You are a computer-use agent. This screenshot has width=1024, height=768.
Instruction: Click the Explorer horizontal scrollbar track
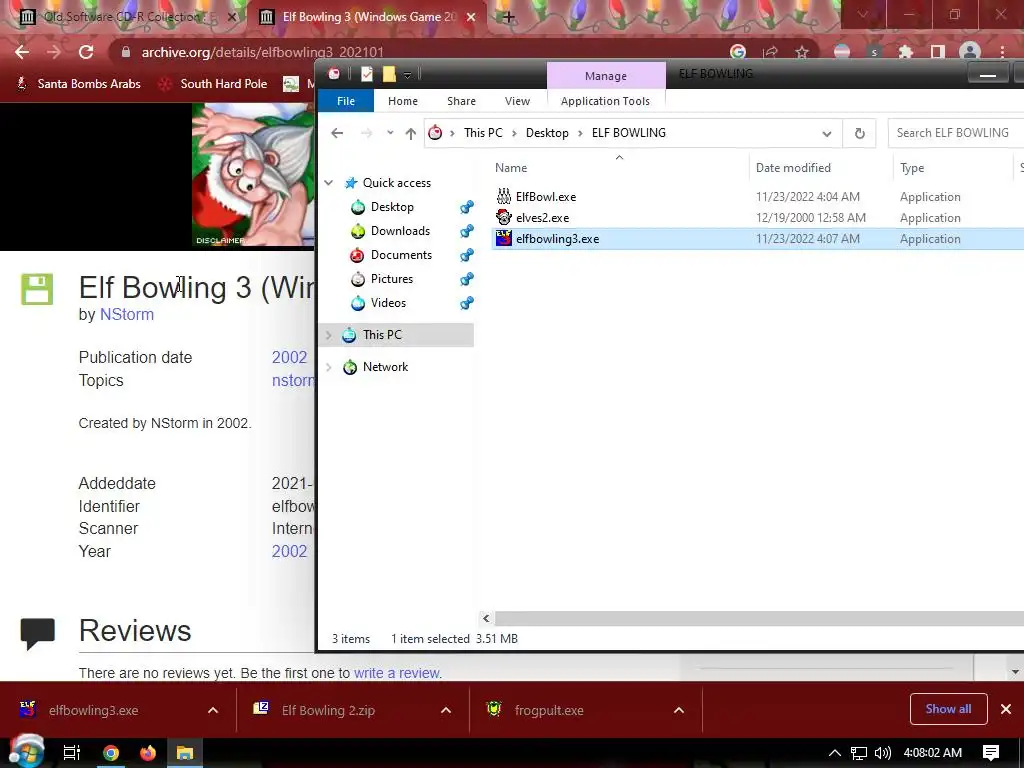(x=759, y=618)
